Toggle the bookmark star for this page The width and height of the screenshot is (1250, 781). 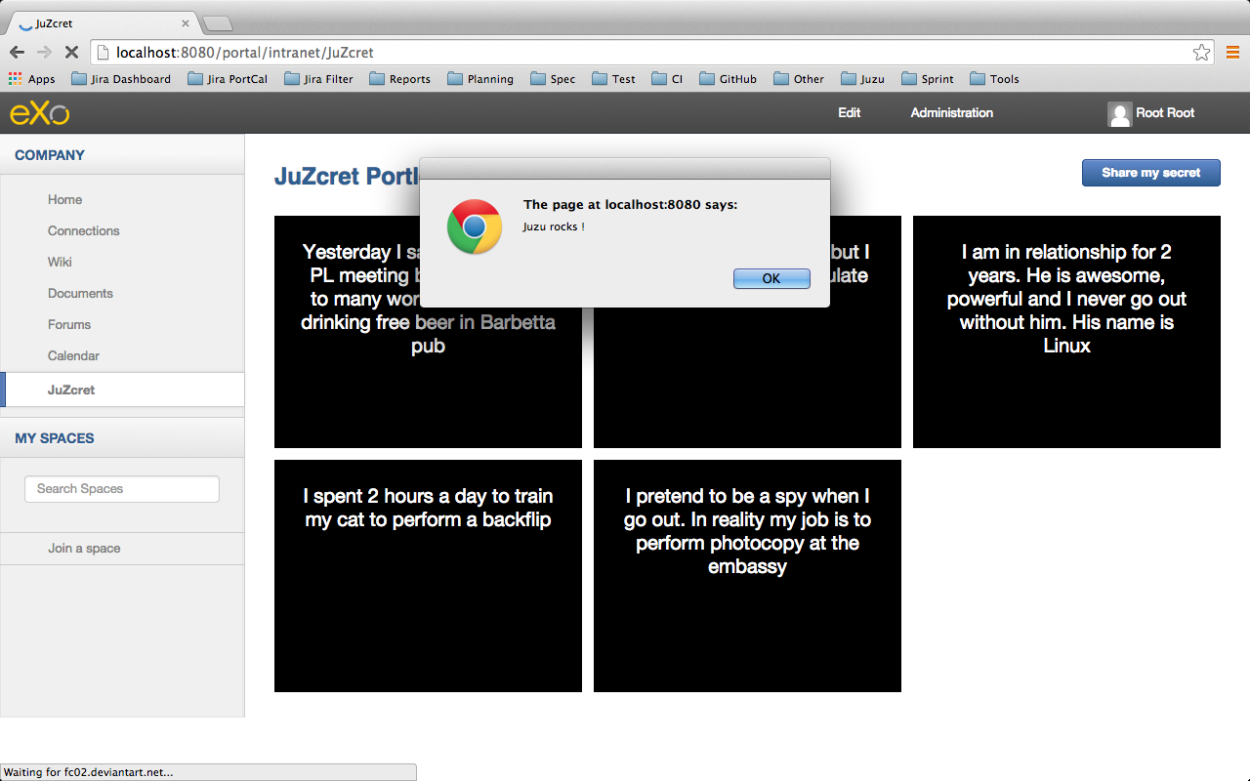1201,51
